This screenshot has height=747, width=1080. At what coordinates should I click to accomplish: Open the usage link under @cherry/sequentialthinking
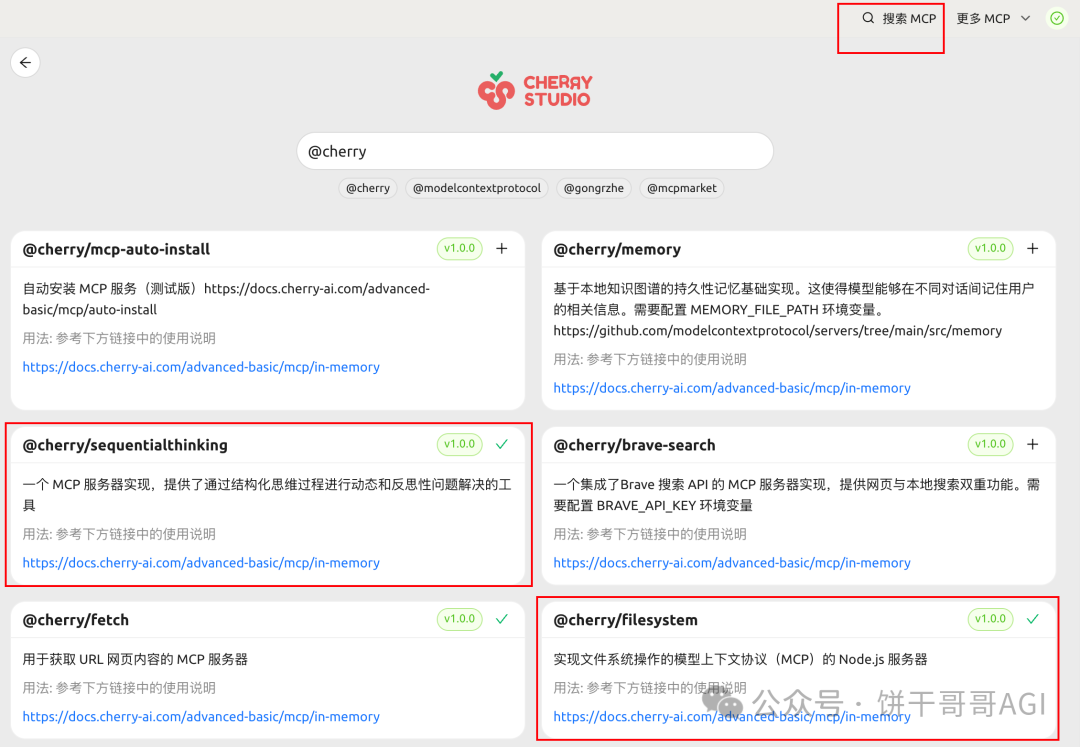click(x=200, y=563)
